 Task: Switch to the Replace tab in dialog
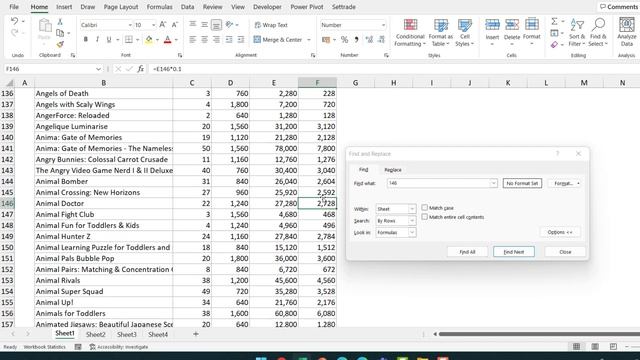pyautogui.click(x=393, y=170)
